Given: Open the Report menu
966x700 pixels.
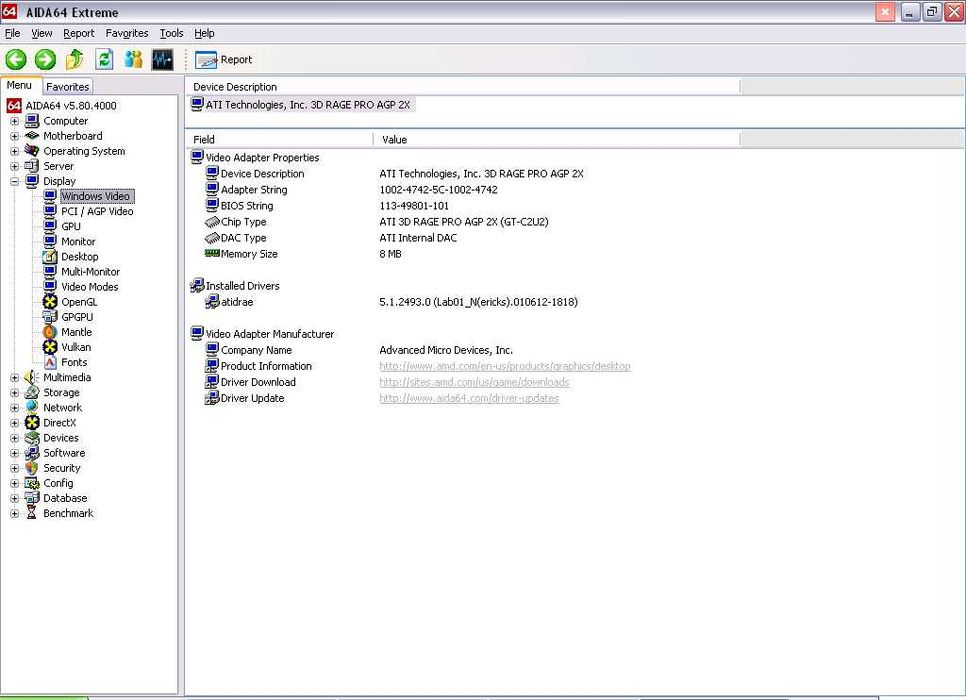Looking at the screenshot, I should 79,33.
